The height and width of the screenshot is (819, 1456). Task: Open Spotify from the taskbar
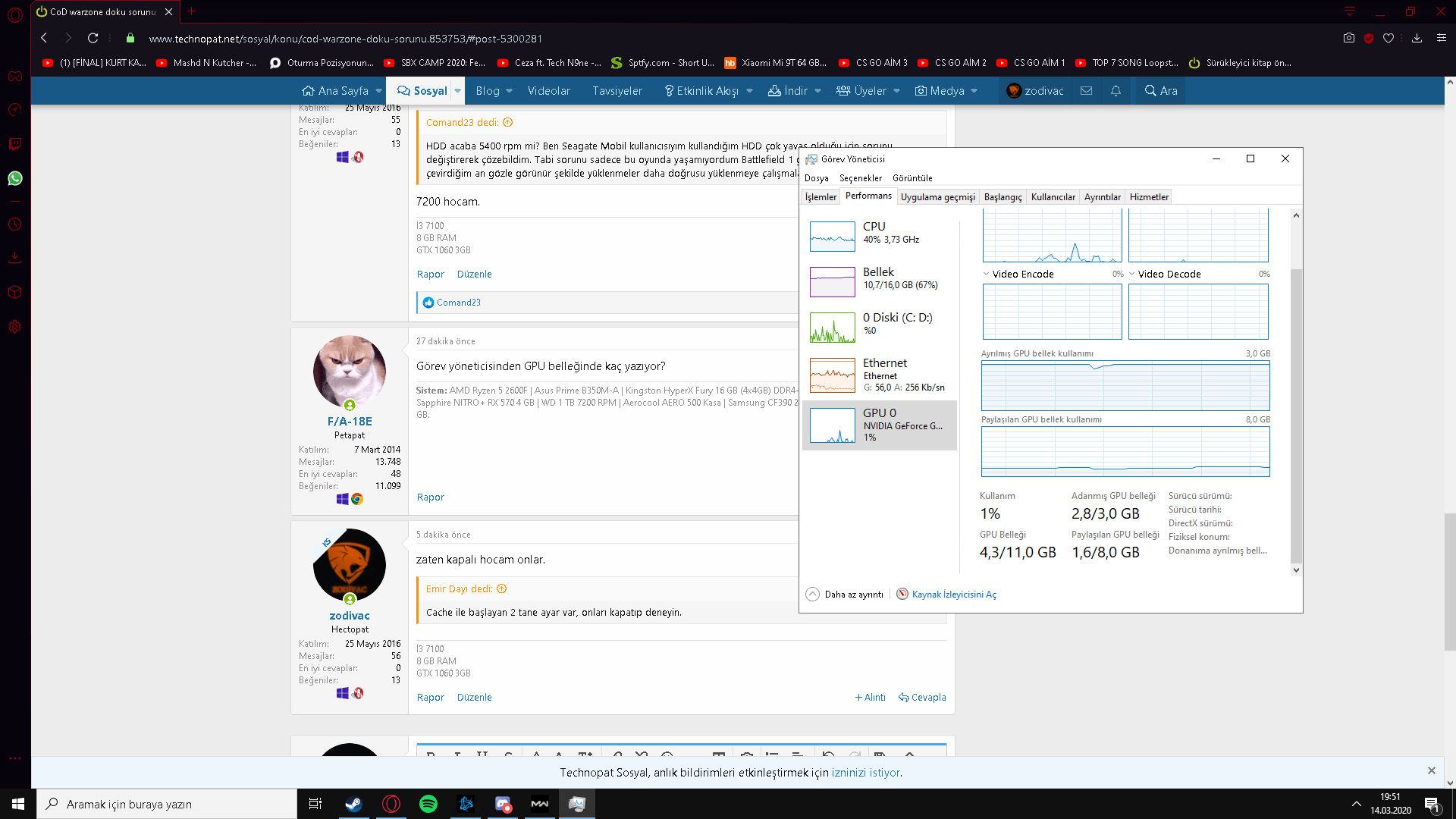pyautogui.click(x=428, y=804)
